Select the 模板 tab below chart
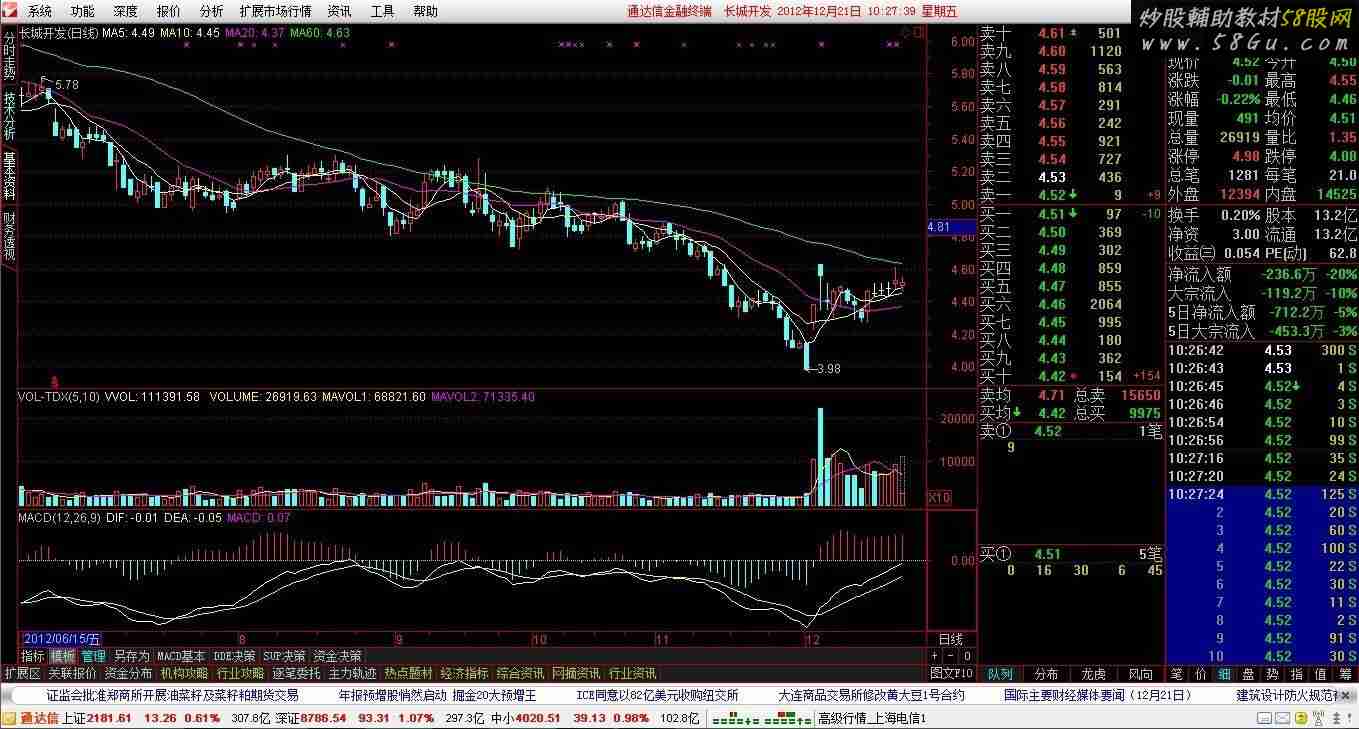This screenshot has width=1359, height=729. [x=62, y=656]
